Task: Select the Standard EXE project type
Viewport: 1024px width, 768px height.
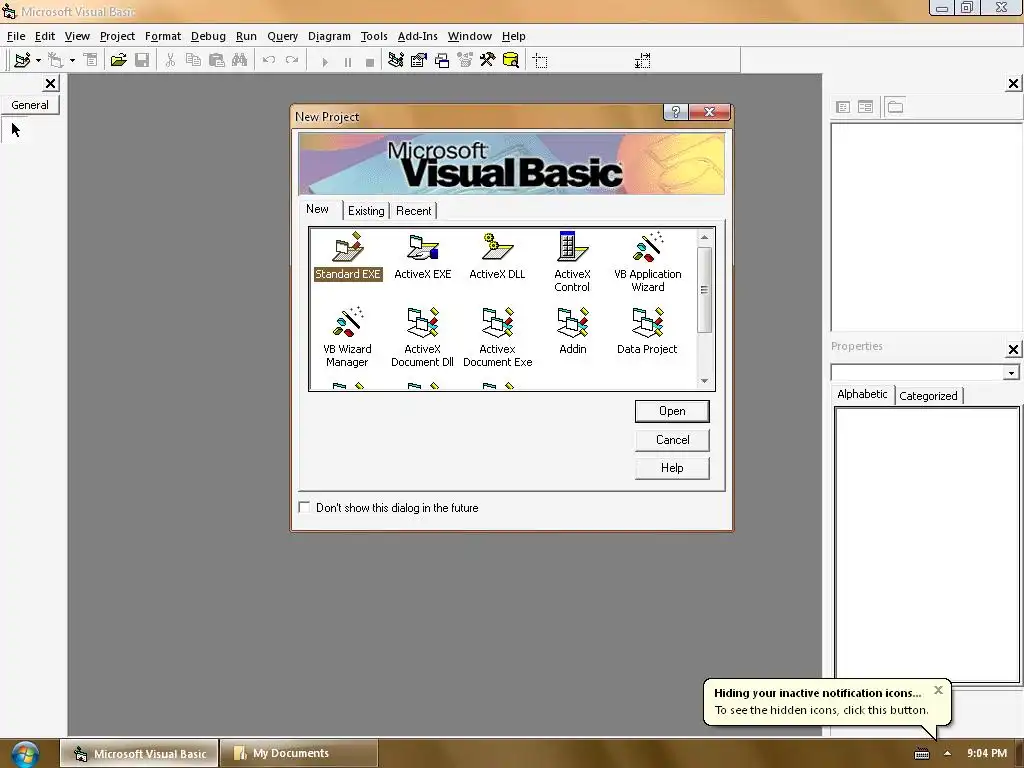Action: 347,256
